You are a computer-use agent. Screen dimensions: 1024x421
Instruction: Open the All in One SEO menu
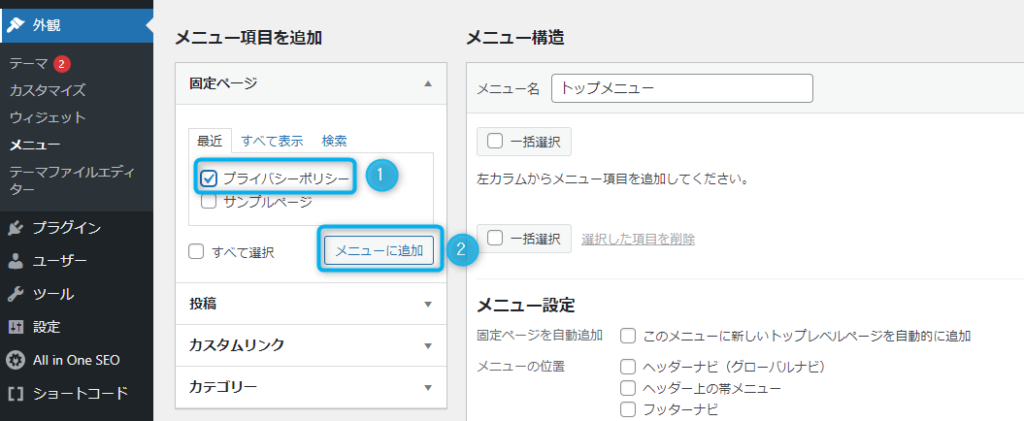coord(76,360)
